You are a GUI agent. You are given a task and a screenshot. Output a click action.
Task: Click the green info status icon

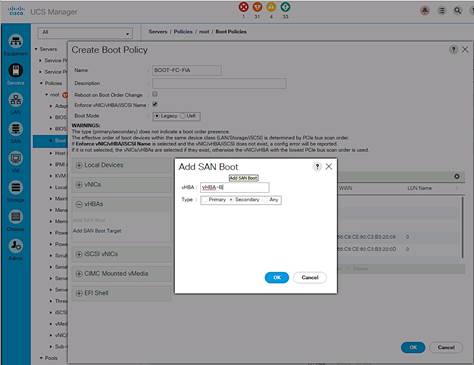pos(285,6)
